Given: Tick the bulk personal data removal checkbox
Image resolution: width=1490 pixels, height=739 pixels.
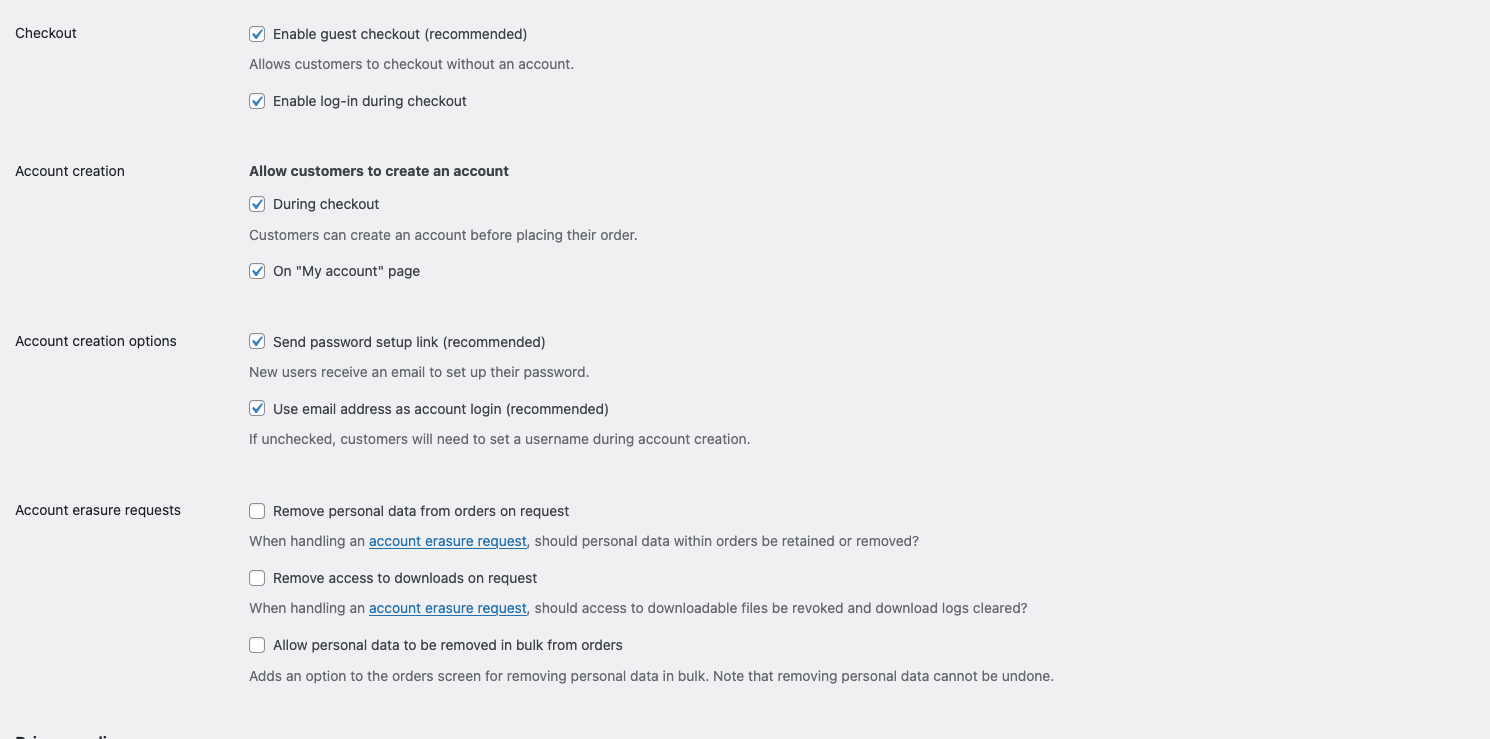Looking at the screenshot, I should pyautogui.click(x=257, y=645).
